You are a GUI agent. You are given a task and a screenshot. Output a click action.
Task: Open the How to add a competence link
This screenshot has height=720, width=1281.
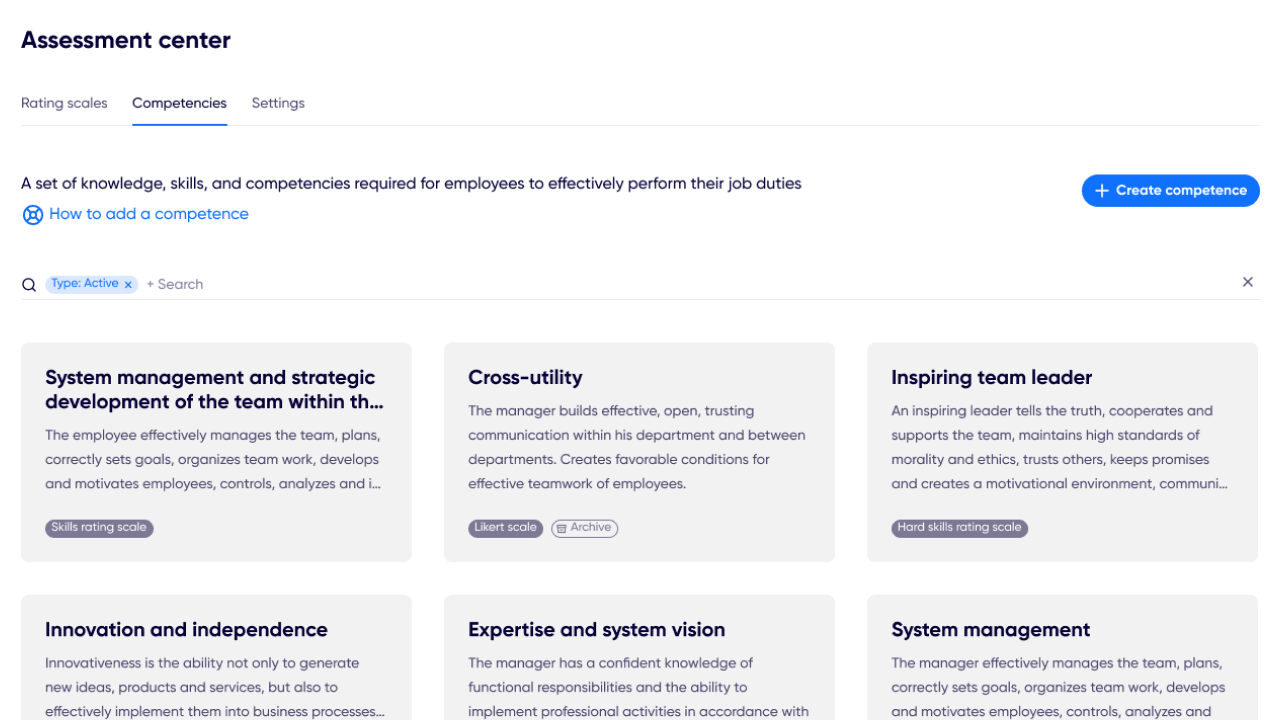148,214
